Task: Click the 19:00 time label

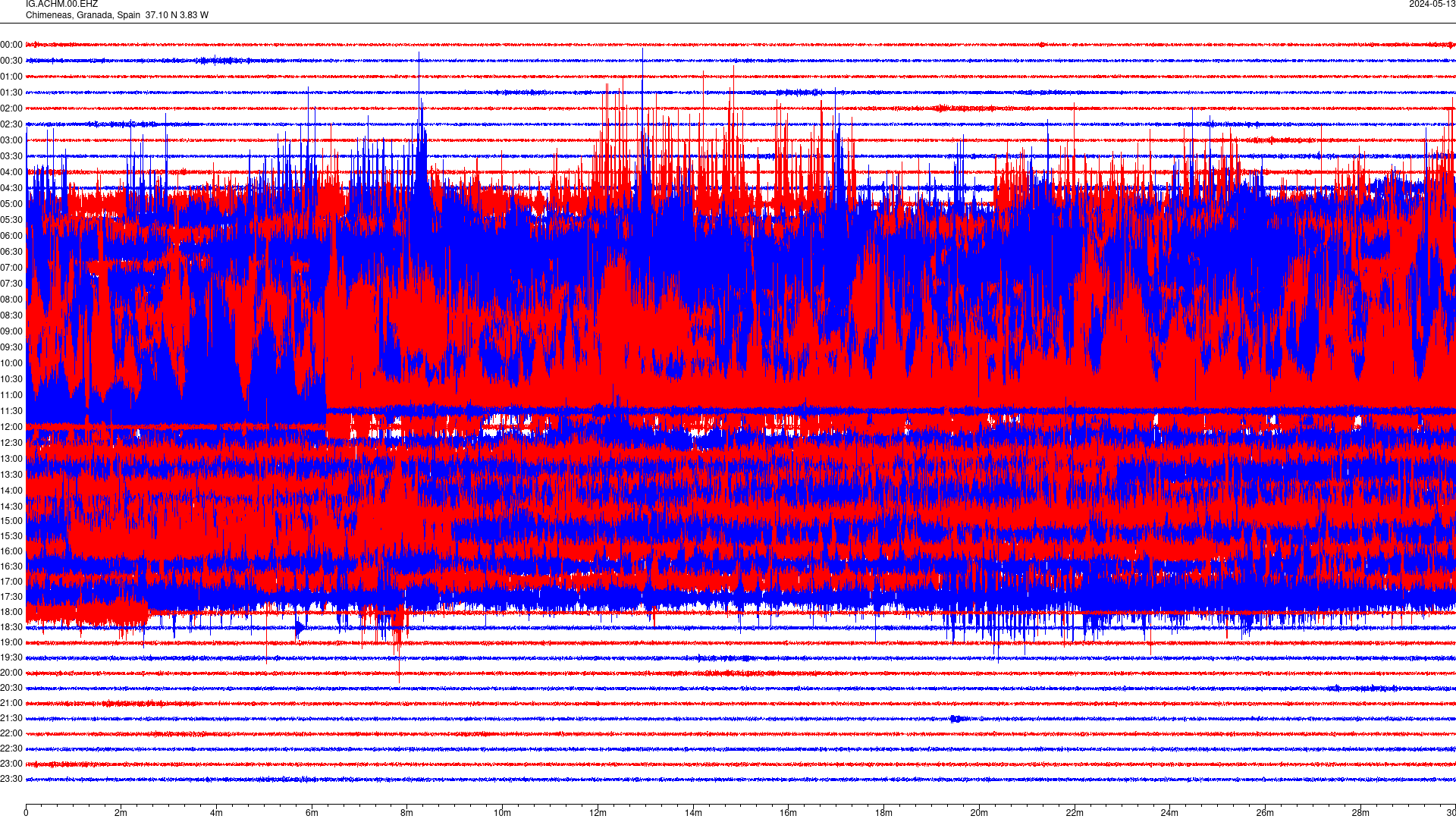Action: point(11,642)
